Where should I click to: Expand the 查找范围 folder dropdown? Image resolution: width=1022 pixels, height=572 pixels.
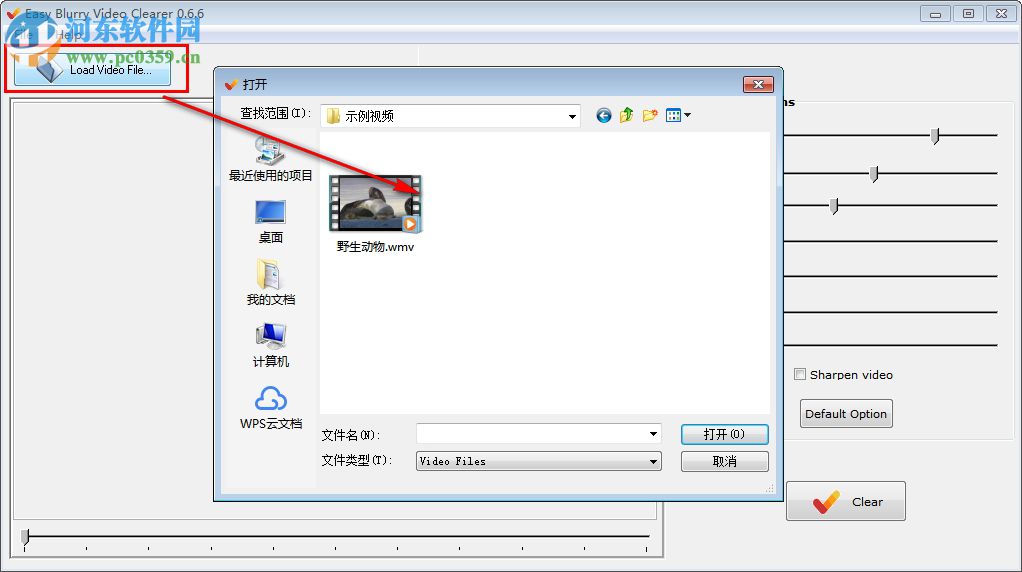(x=572, y=117)
